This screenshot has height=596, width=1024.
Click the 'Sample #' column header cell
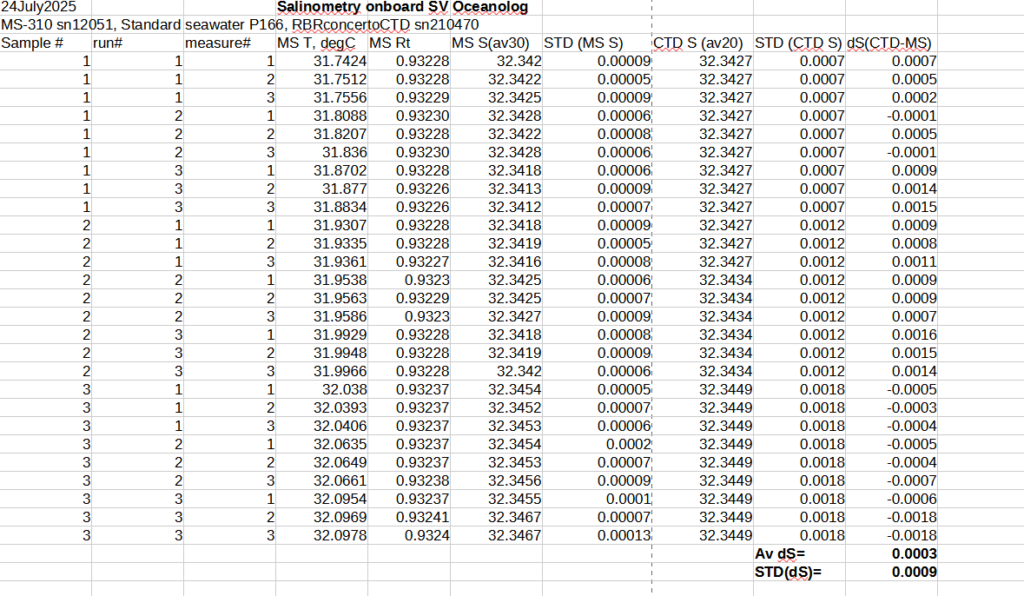pos(32,43)
